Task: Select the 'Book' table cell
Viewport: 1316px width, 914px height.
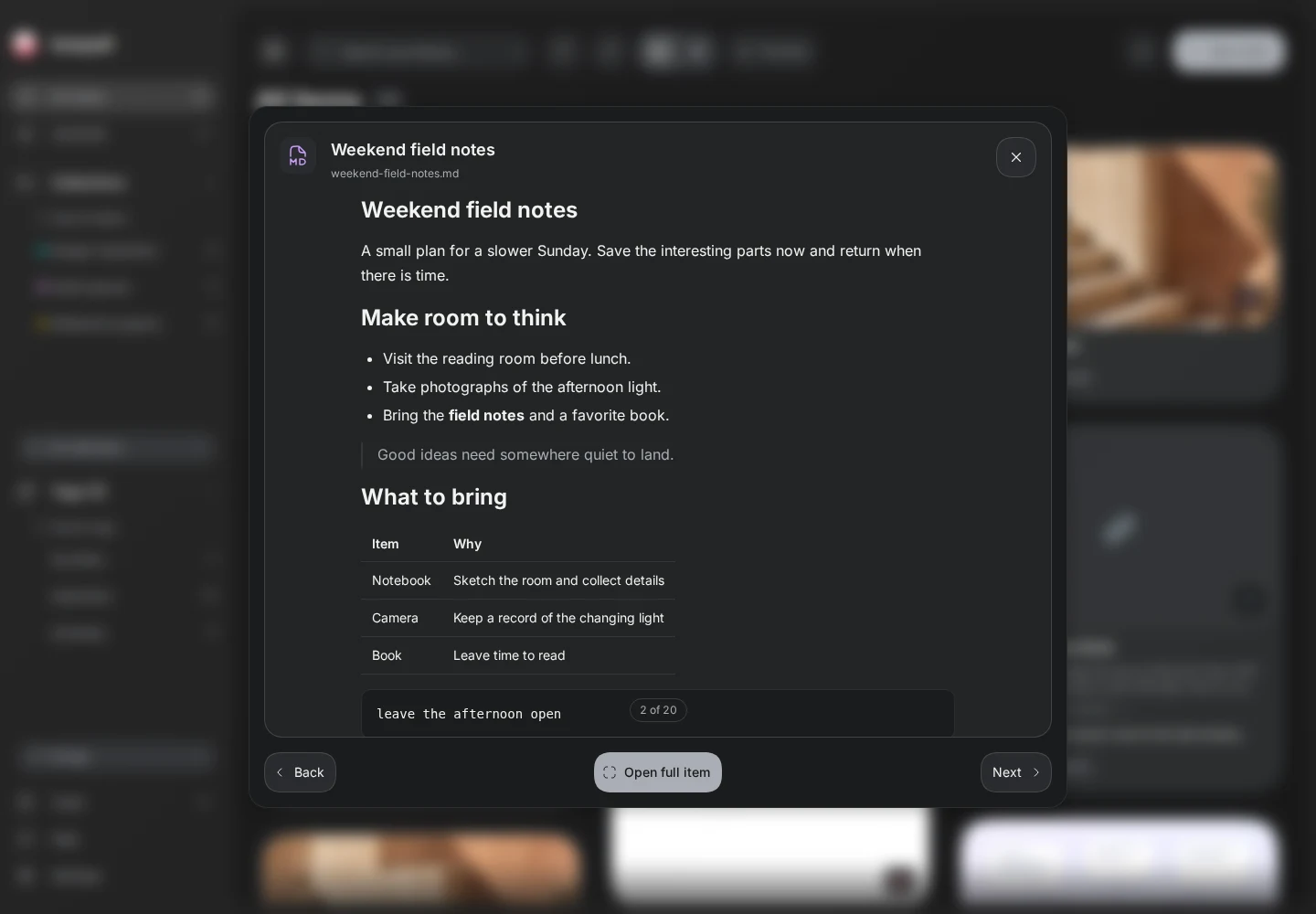Action: [x=401, y=655]
